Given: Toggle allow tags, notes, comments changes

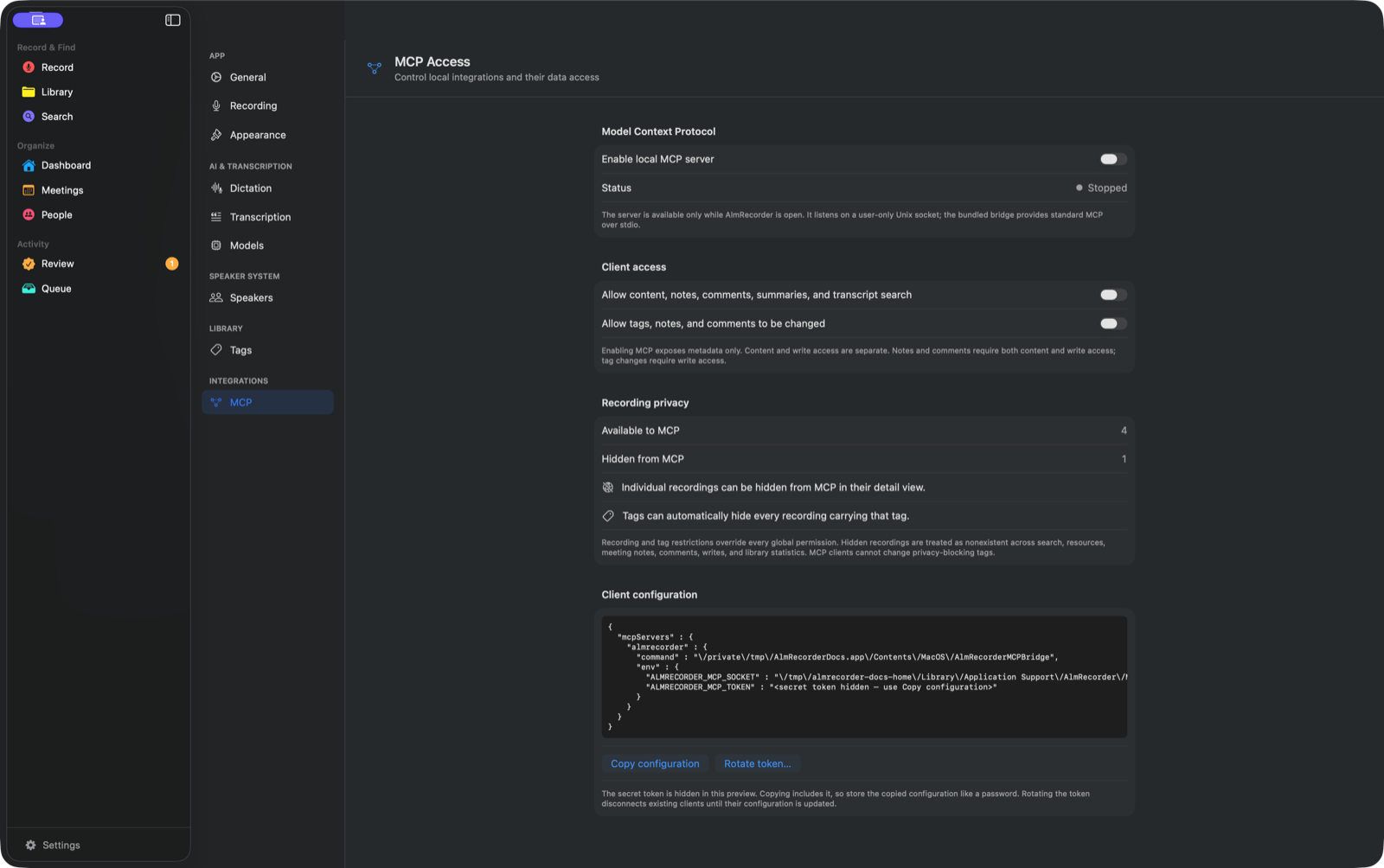Looking at the screenshot, I should click(1113, 323).
